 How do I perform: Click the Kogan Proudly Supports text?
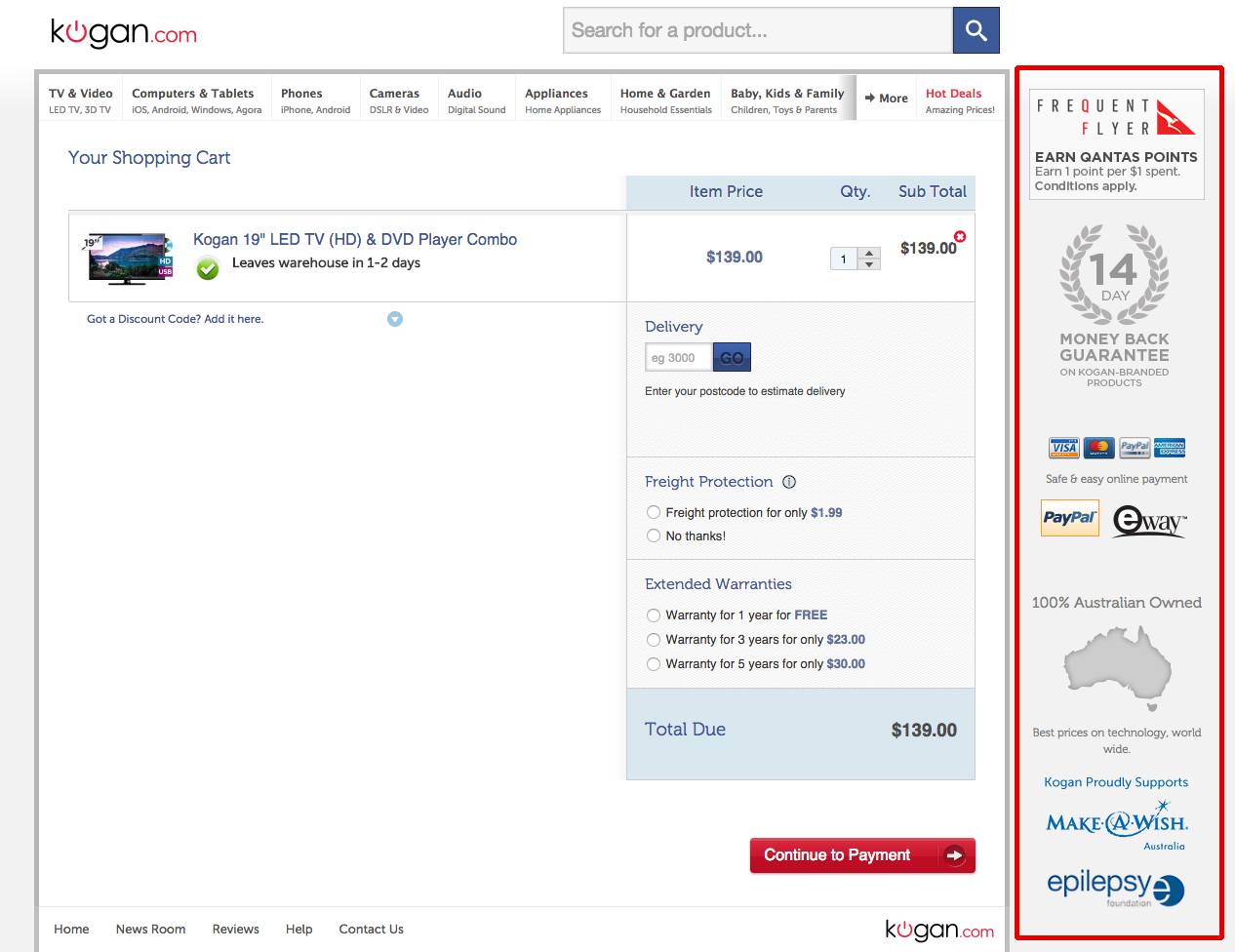[1116, 782]
